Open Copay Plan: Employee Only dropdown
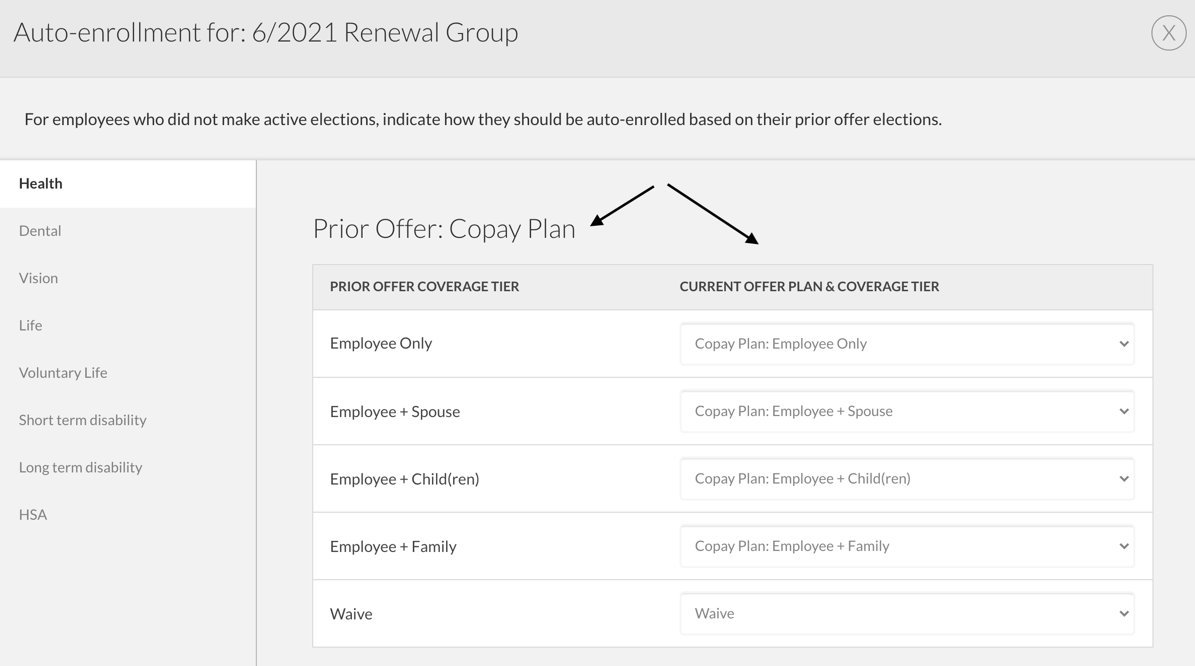The height and width of the screenshot is (666, 1195). [x=907, y=344]
